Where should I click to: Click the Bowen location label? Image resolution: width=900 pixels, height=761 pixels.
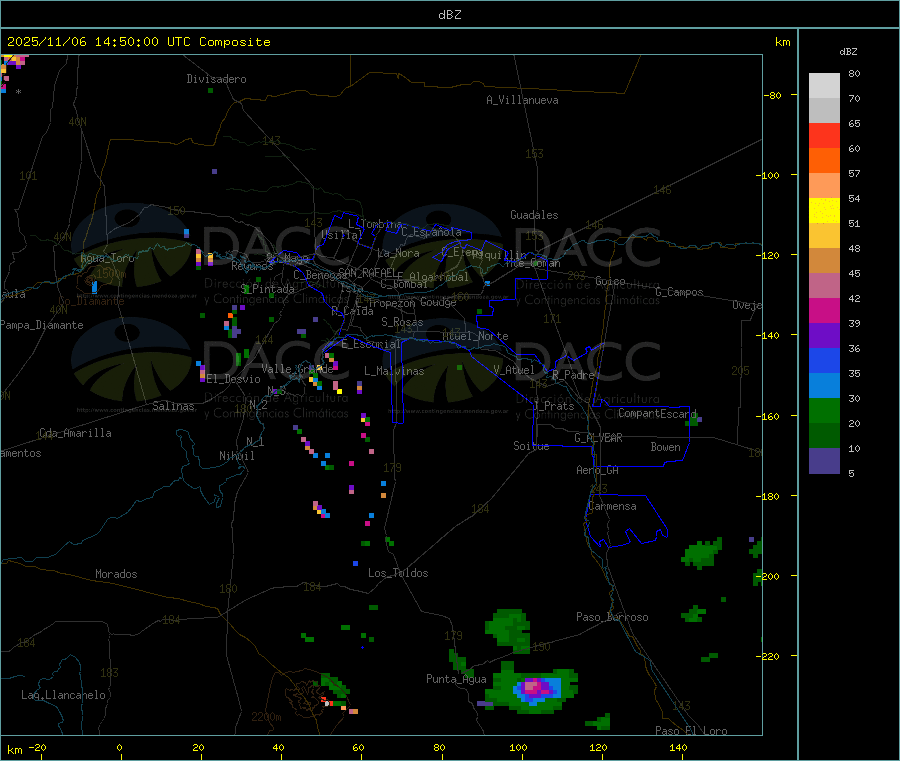[x=666, y=447]
